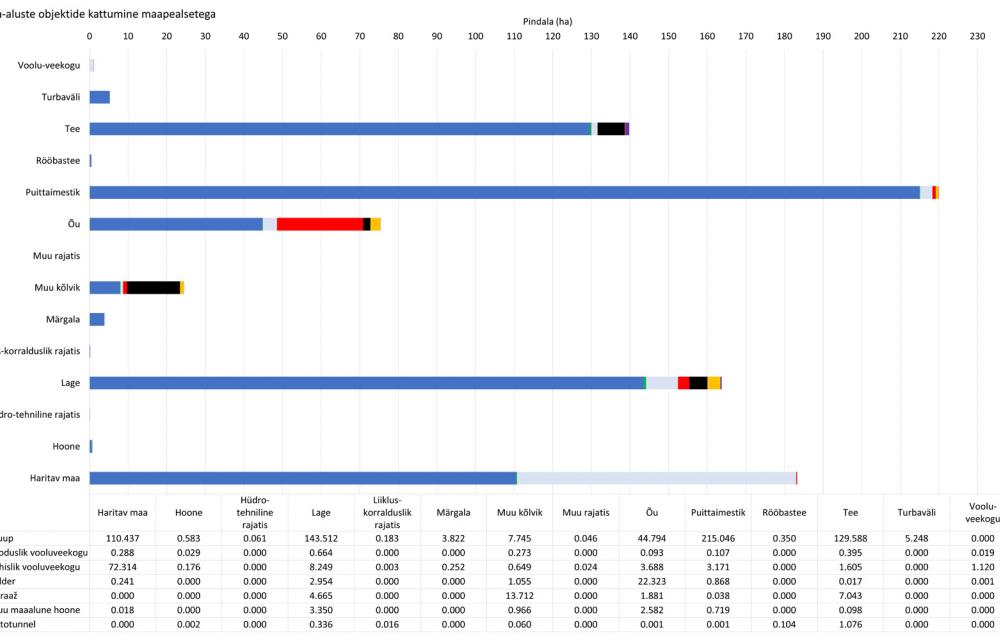The height and width of the screenshot is (640, 1000).
Task: Select the 'Liiklus-korralduslik rajatis' column header
Action: (387, 513)
